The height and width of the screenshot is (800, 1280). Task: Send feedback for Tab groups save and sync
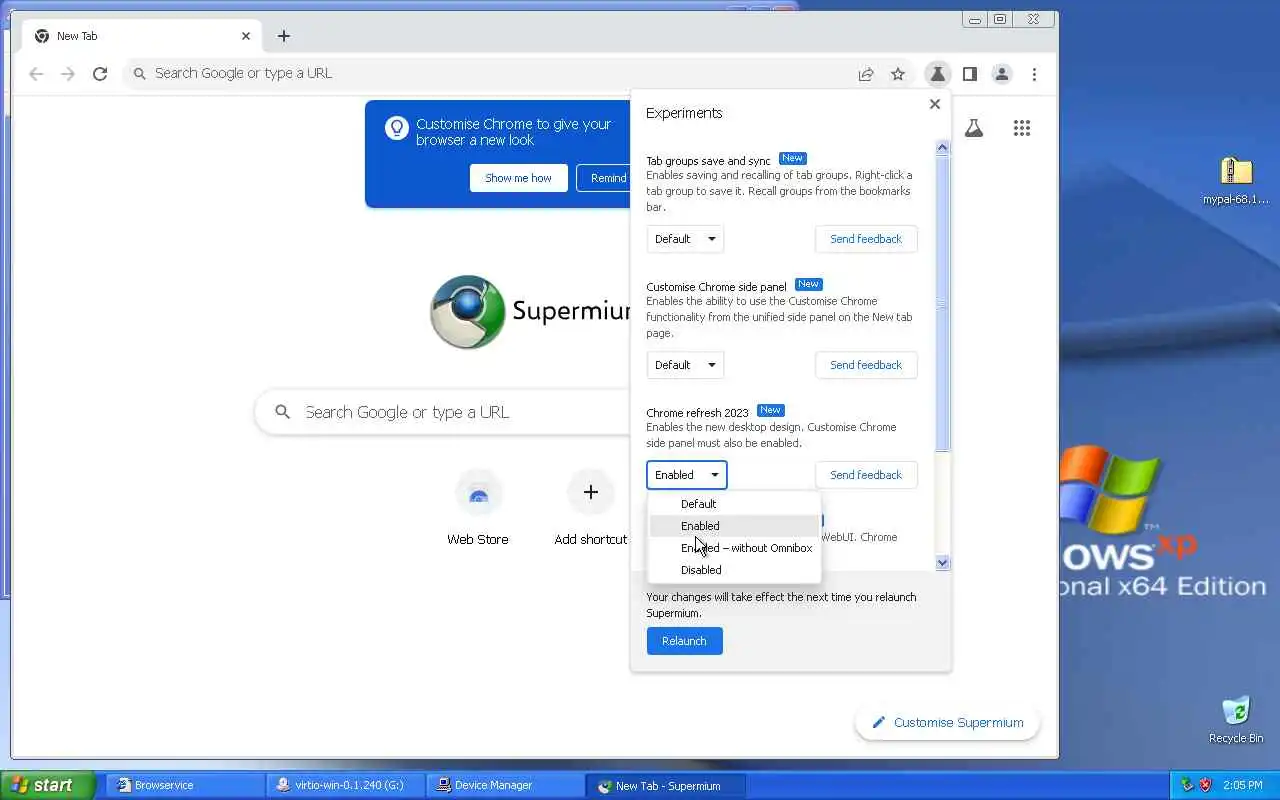coord(866,239)
